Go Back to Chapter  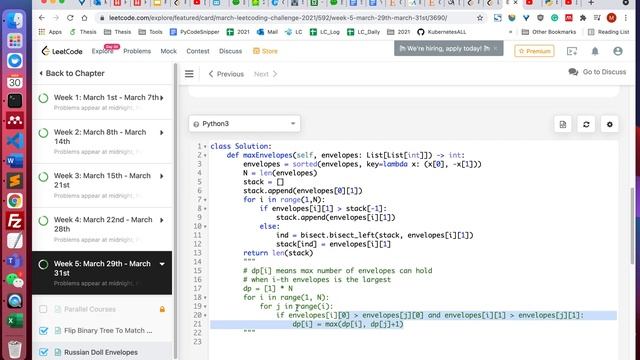click(x=72, y=73)
